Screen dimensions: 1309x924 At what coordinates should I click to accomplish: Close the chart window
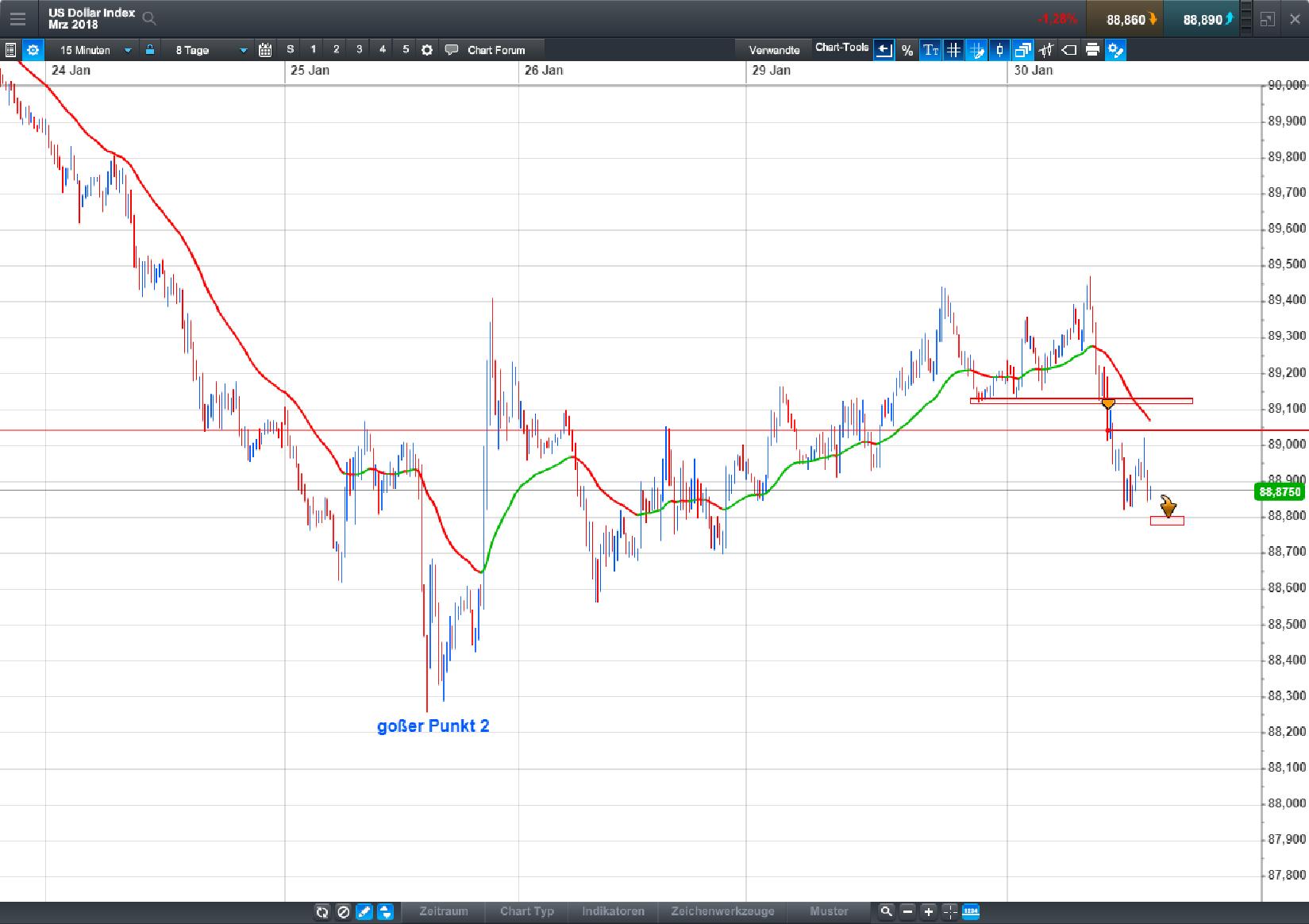1295,19
